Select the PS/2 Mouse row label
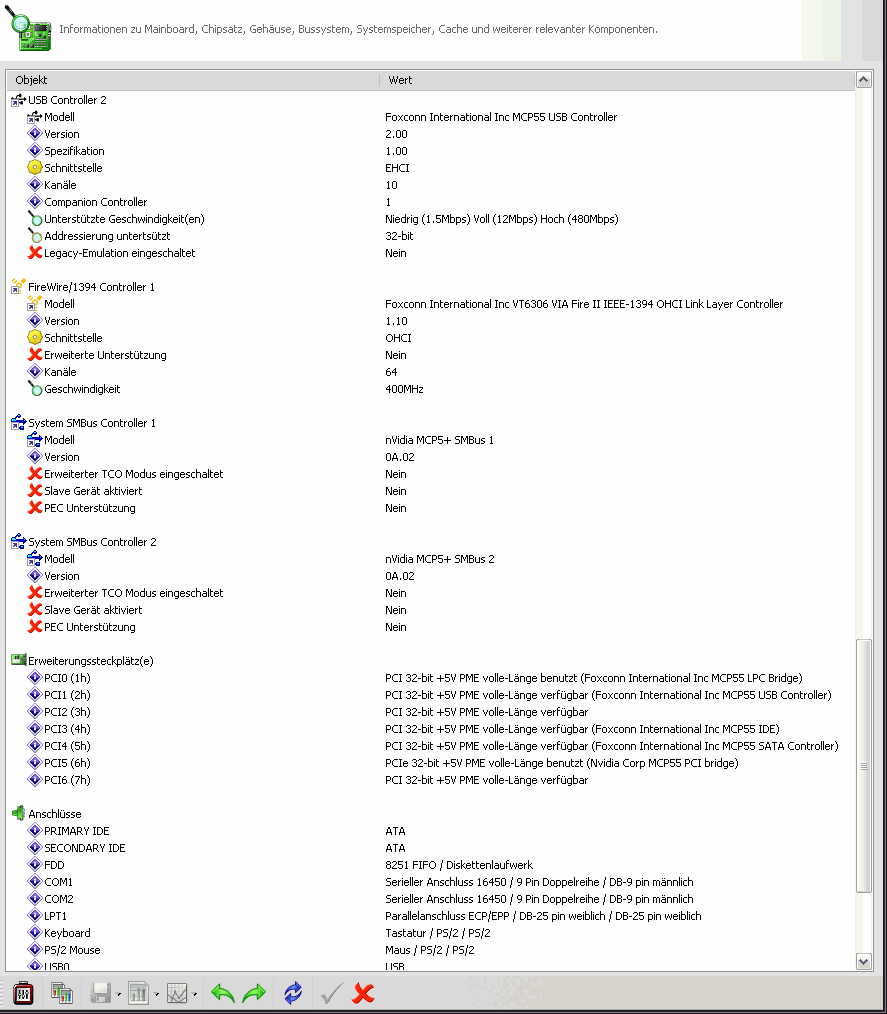Viewport: 887px width, 1014px height. point(72,949)
